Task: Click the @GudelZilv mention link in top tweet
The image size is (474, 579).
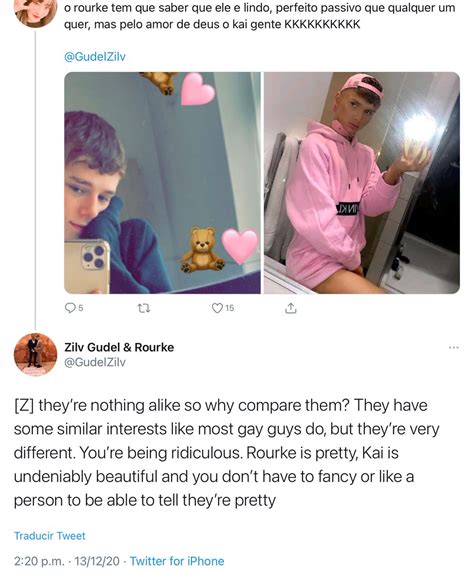Action: [x=95, y=56]
